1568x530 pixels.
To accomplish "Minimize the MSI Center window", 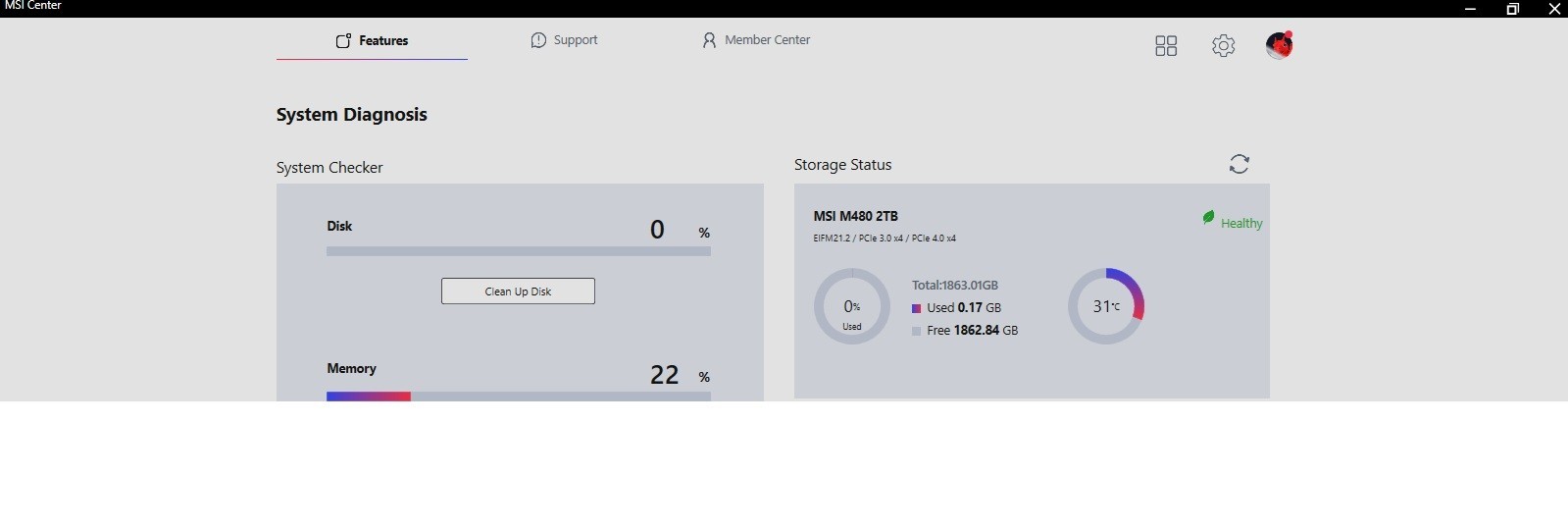I will coord(1470,9).
